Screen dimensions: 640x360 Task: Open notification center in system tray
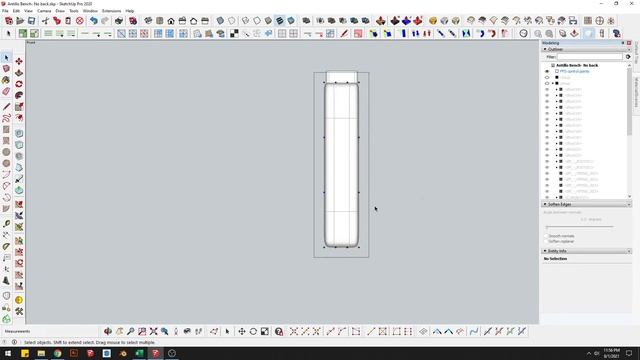tap(629, 353)
